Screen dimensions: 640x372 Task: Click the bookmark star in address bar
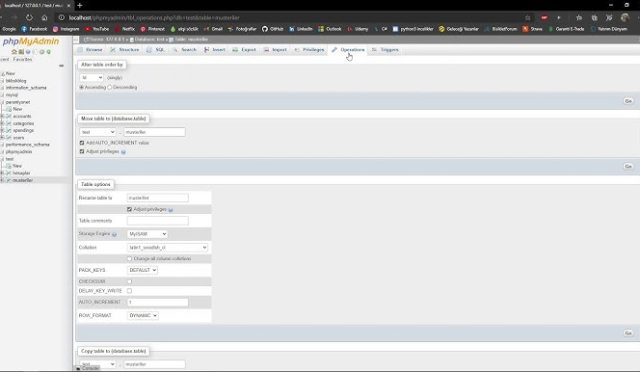[528, 18]
